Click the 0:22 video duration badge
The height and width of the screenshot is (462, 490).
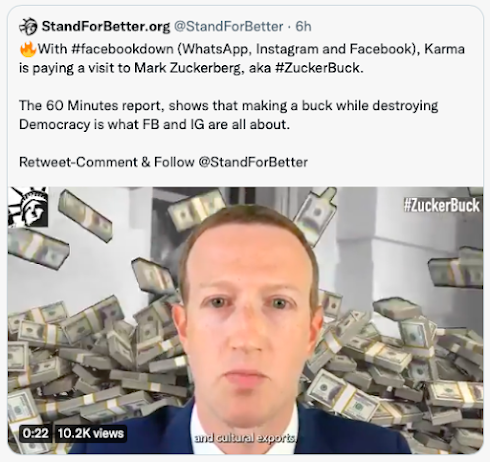(x=36, y=433)
